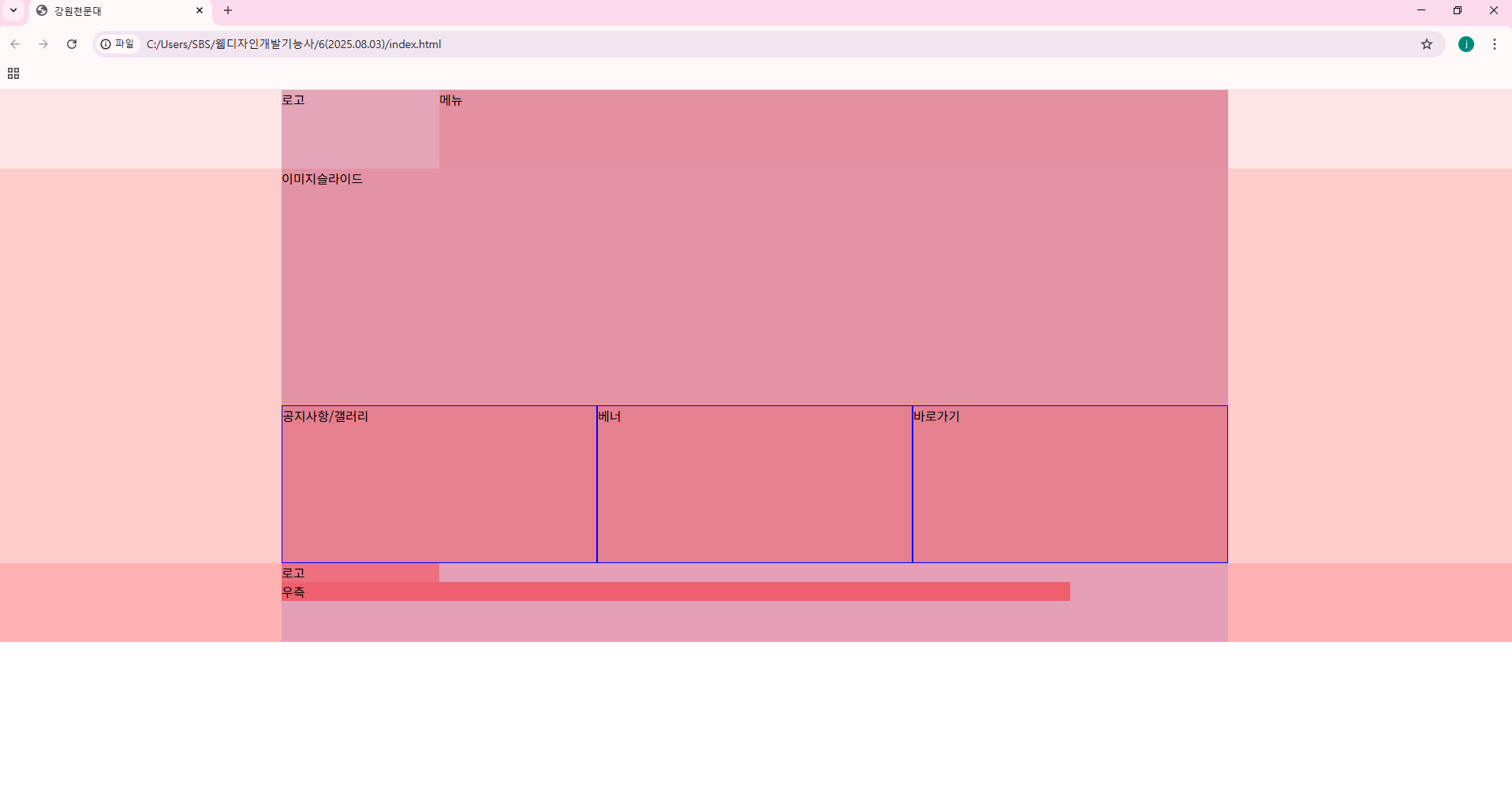This screenshot has width=1512, height=802.
Task: Click the footer 우측 text
Action: tap(293, 592)
